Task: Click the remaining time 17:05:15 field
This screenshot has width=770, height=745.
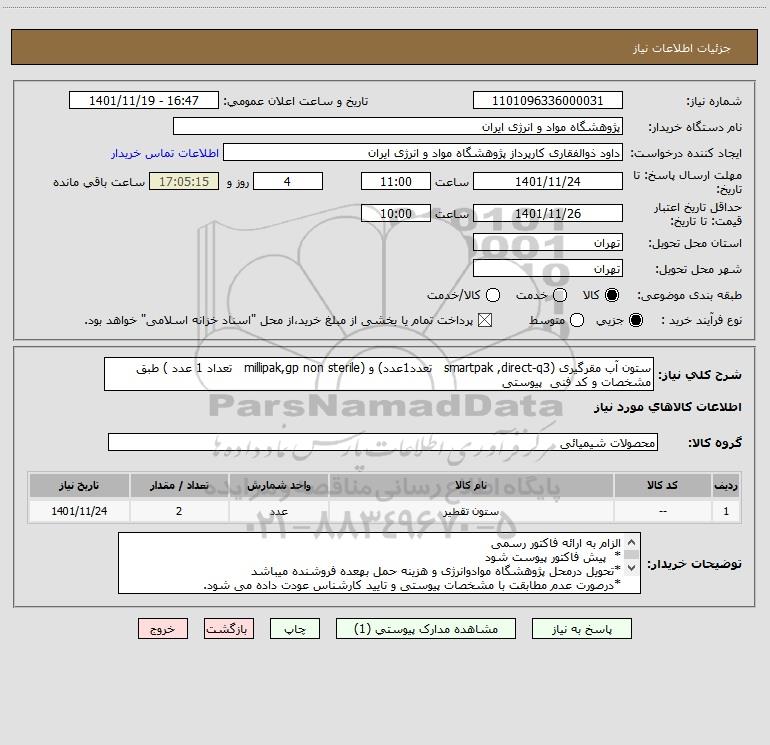Action: [184, 182]
